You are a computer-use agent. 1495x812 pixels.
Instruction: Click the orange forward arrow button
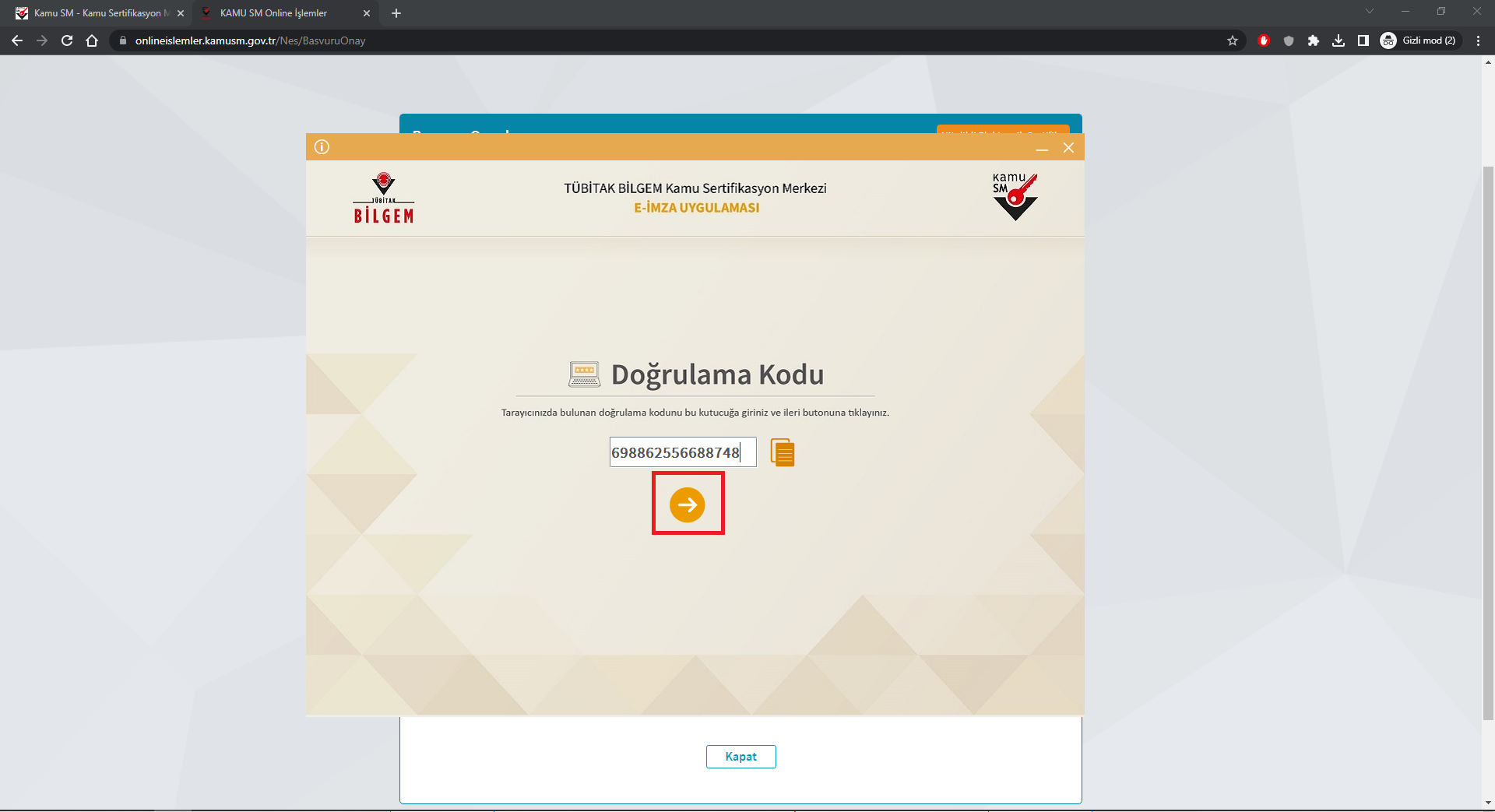687,504
